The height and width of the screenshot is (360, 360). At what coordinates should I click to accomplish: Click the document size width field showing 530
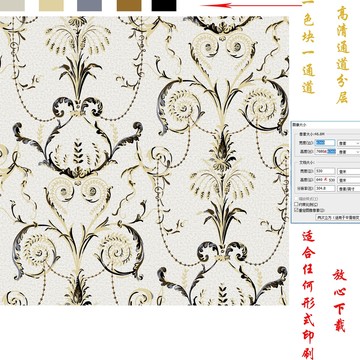tap(325, 171)
